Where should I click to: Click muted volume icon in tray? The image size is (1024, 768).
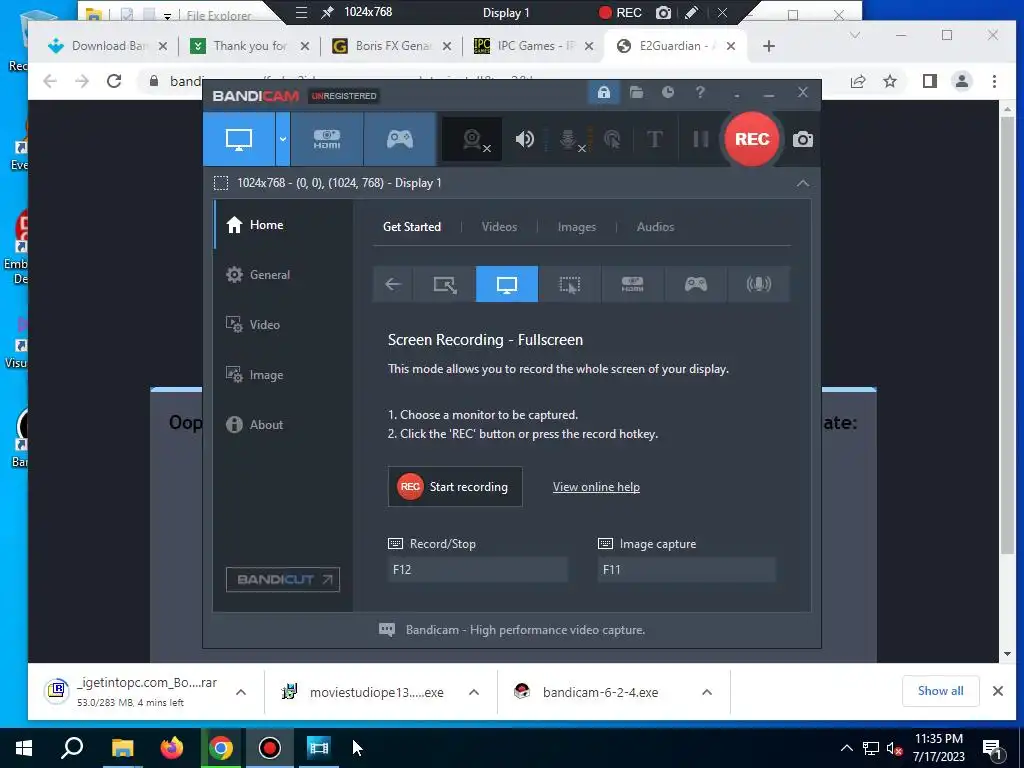pos(894,748)
